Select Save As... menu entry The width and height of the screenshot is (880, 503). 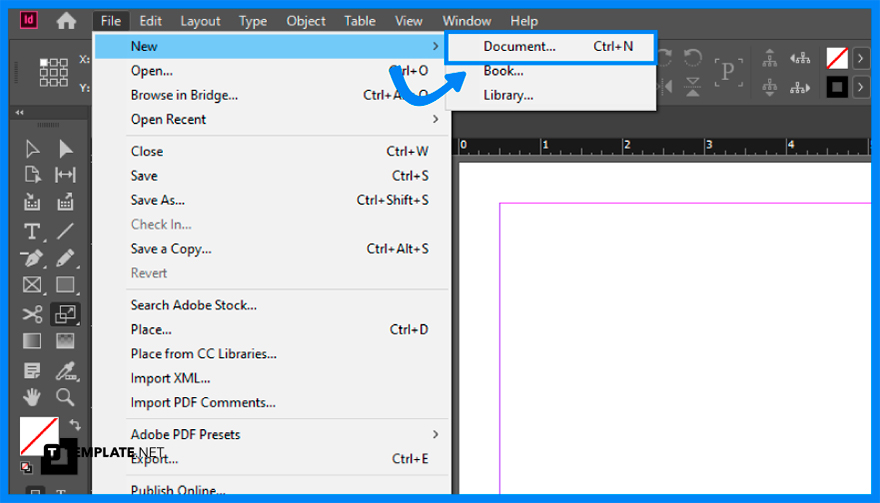coord(273,200)
